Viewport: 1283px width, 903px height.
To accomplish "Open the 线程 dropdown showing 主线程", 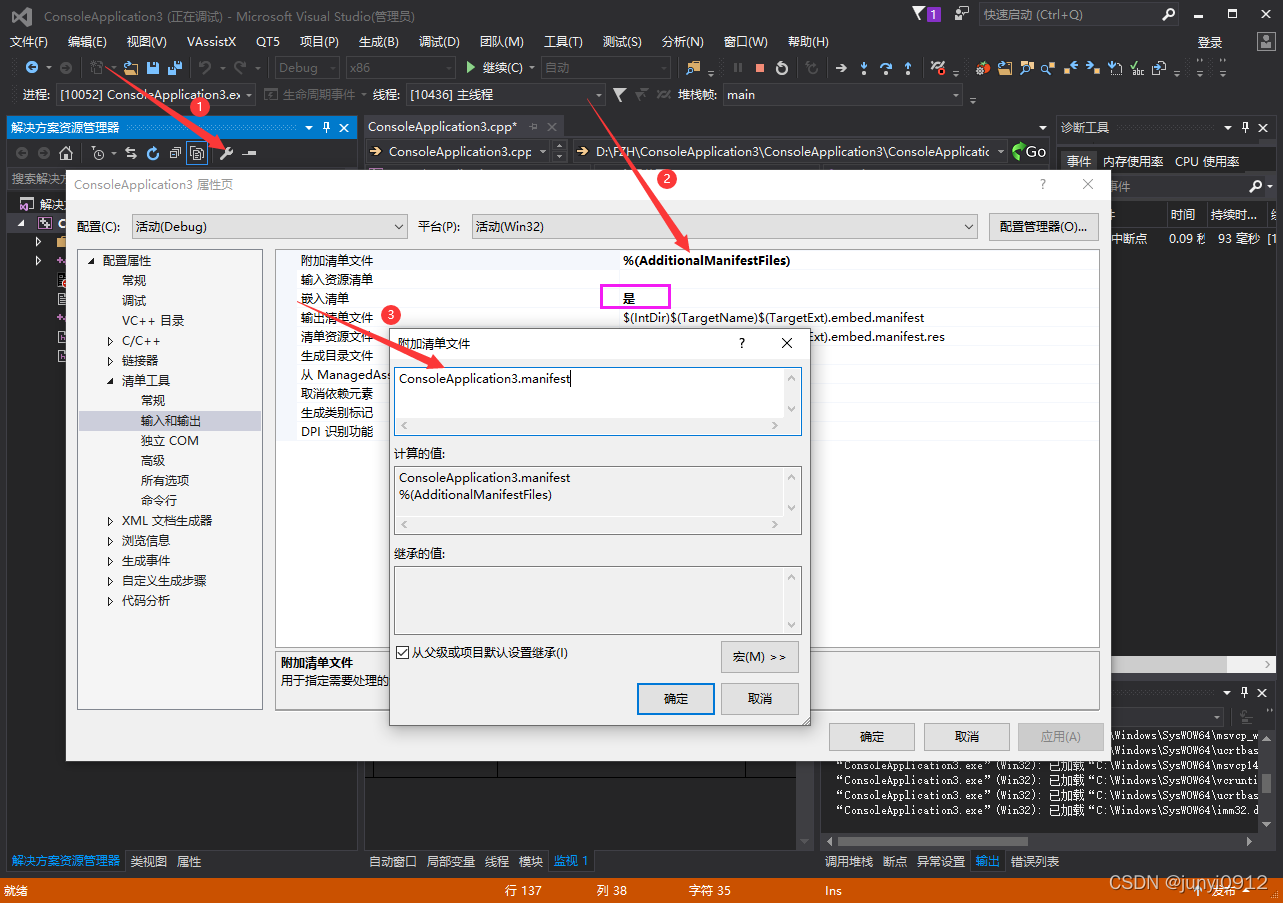I will (x=505, y=95).
